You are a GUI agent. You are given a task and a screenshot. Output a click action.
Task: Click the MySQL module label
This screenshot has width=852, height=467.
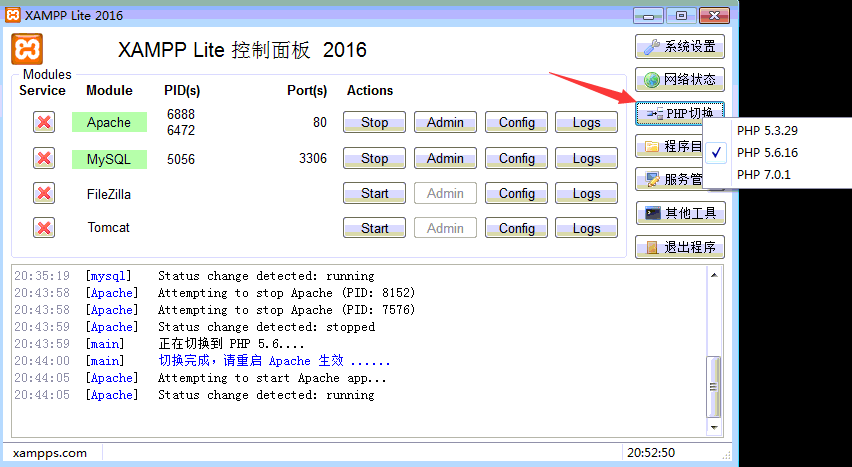pyautogui.click(x=109, y=159)
